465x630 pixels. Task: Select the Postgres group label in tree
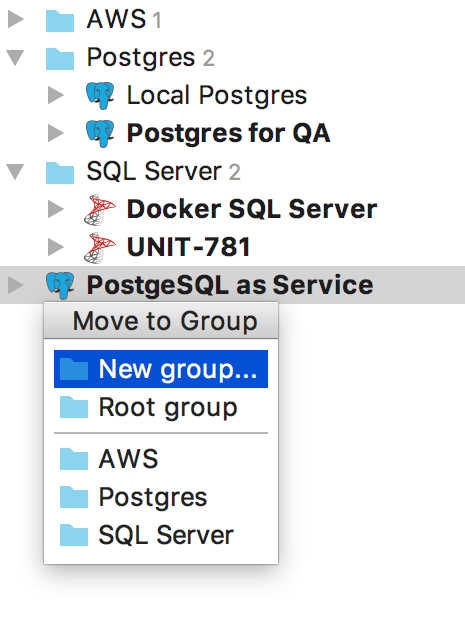(x=141, y=58)
